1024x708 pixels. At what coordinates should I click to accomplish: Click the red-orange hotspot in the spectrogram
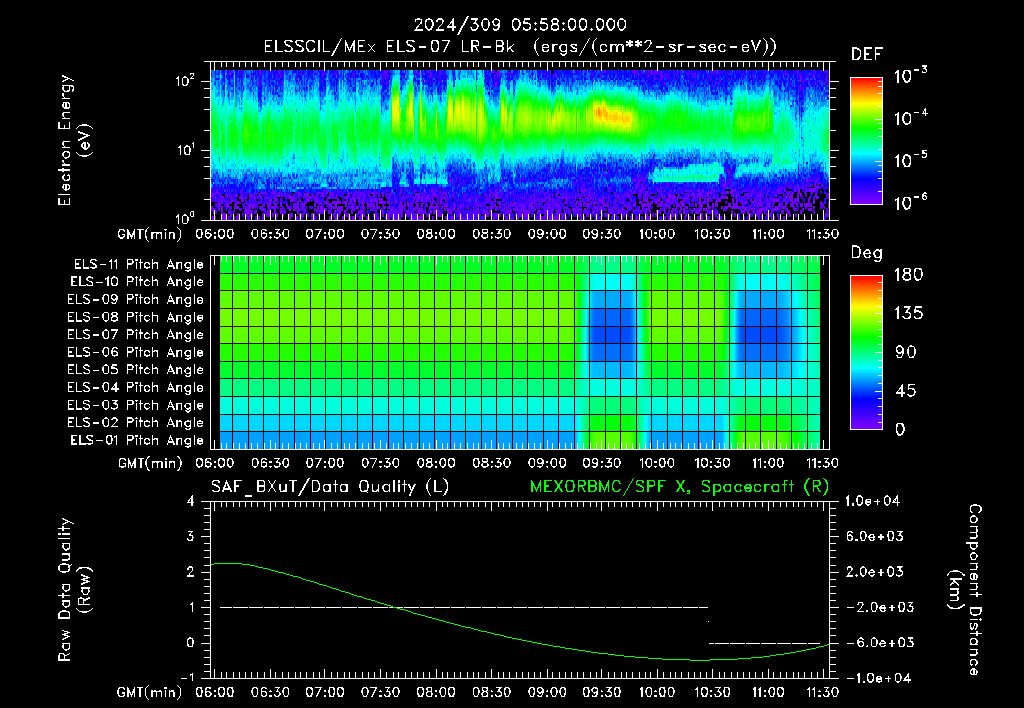[613, 115]
